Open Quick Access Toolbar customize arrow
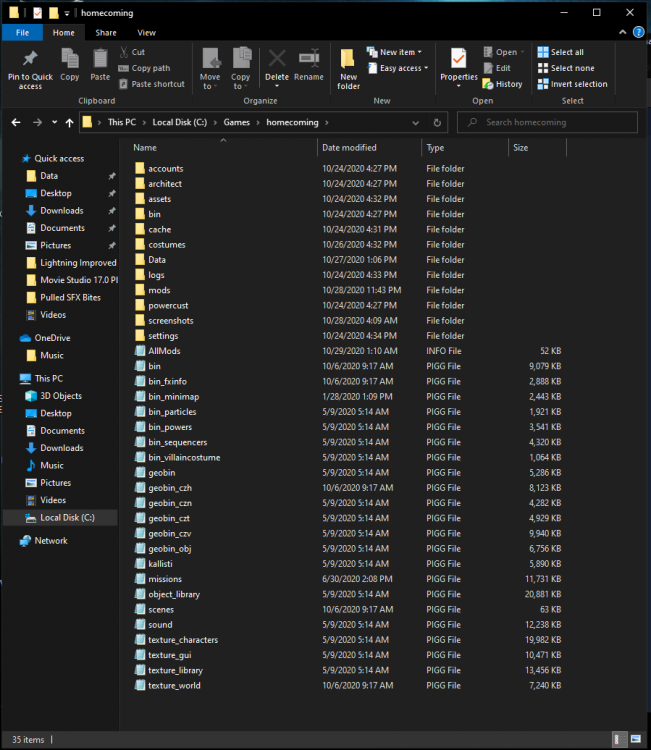651x750 pixels. [66, 13]
